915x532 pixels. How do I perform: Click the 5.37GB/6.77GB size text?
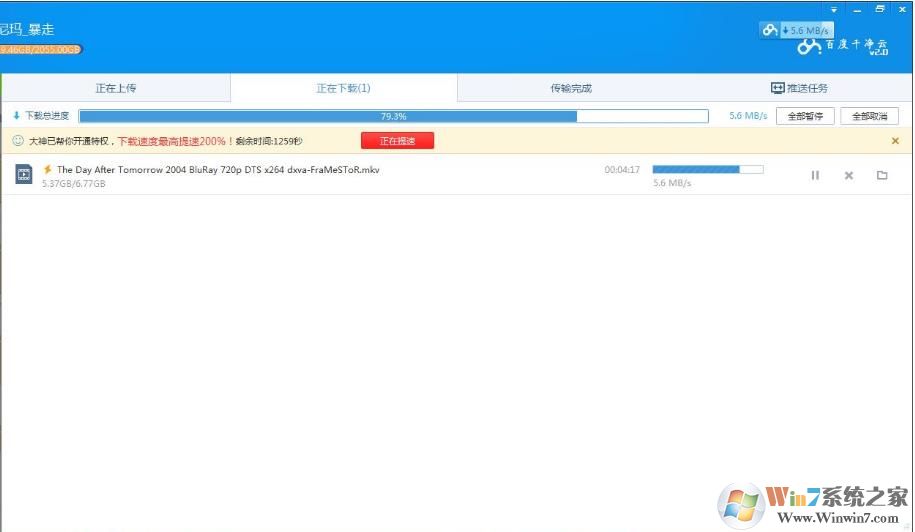(74, 184)
